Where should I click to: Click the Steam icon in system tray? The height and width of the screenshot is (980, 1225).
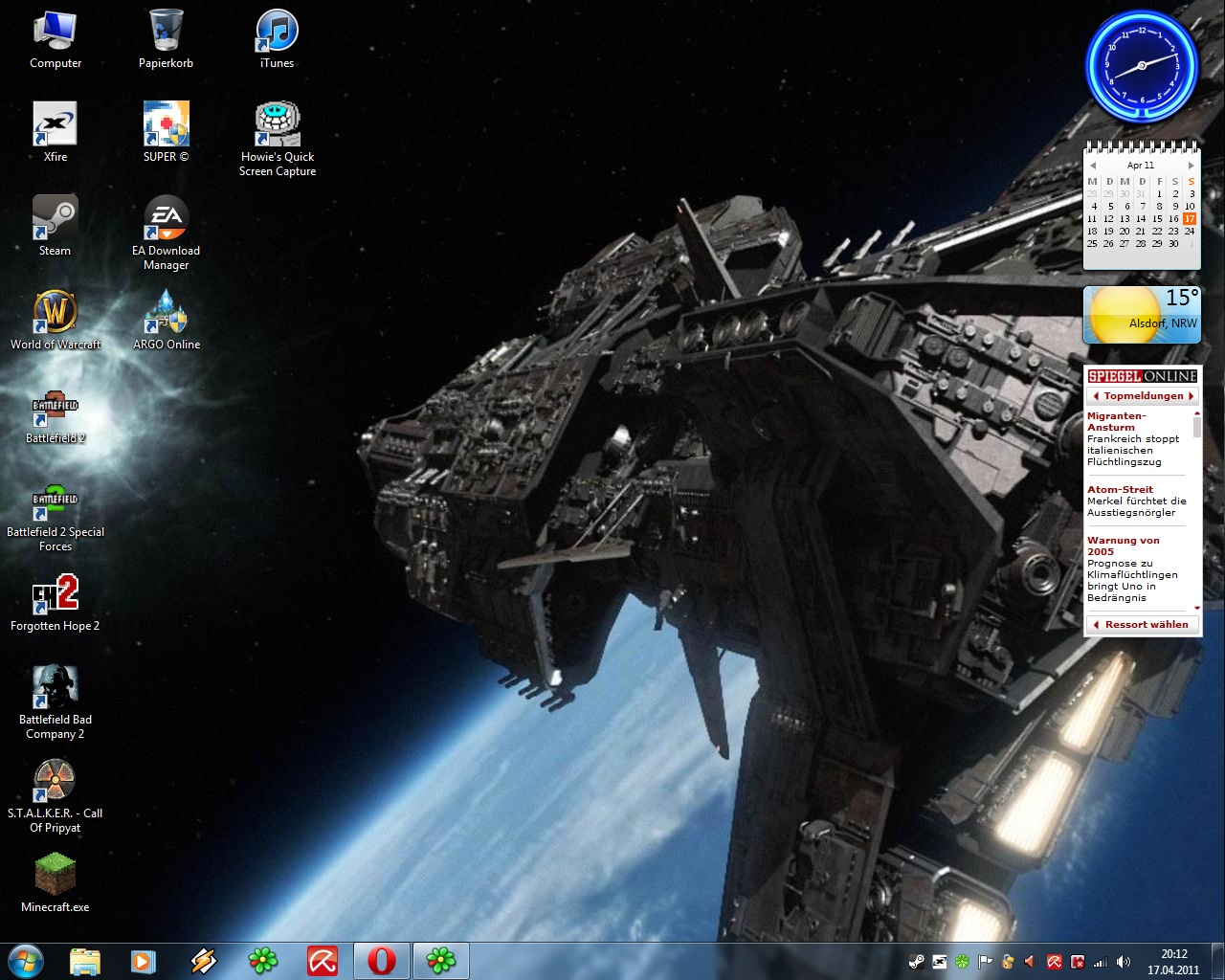click(917, 962)
